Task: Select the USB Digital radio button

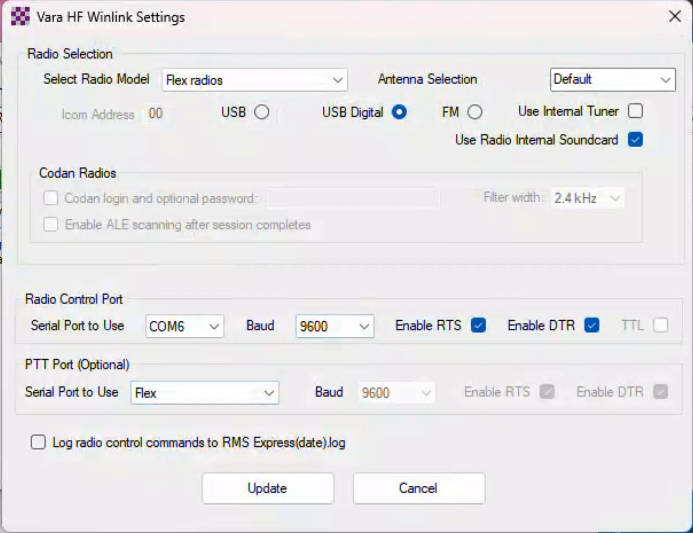Action: 399,112
